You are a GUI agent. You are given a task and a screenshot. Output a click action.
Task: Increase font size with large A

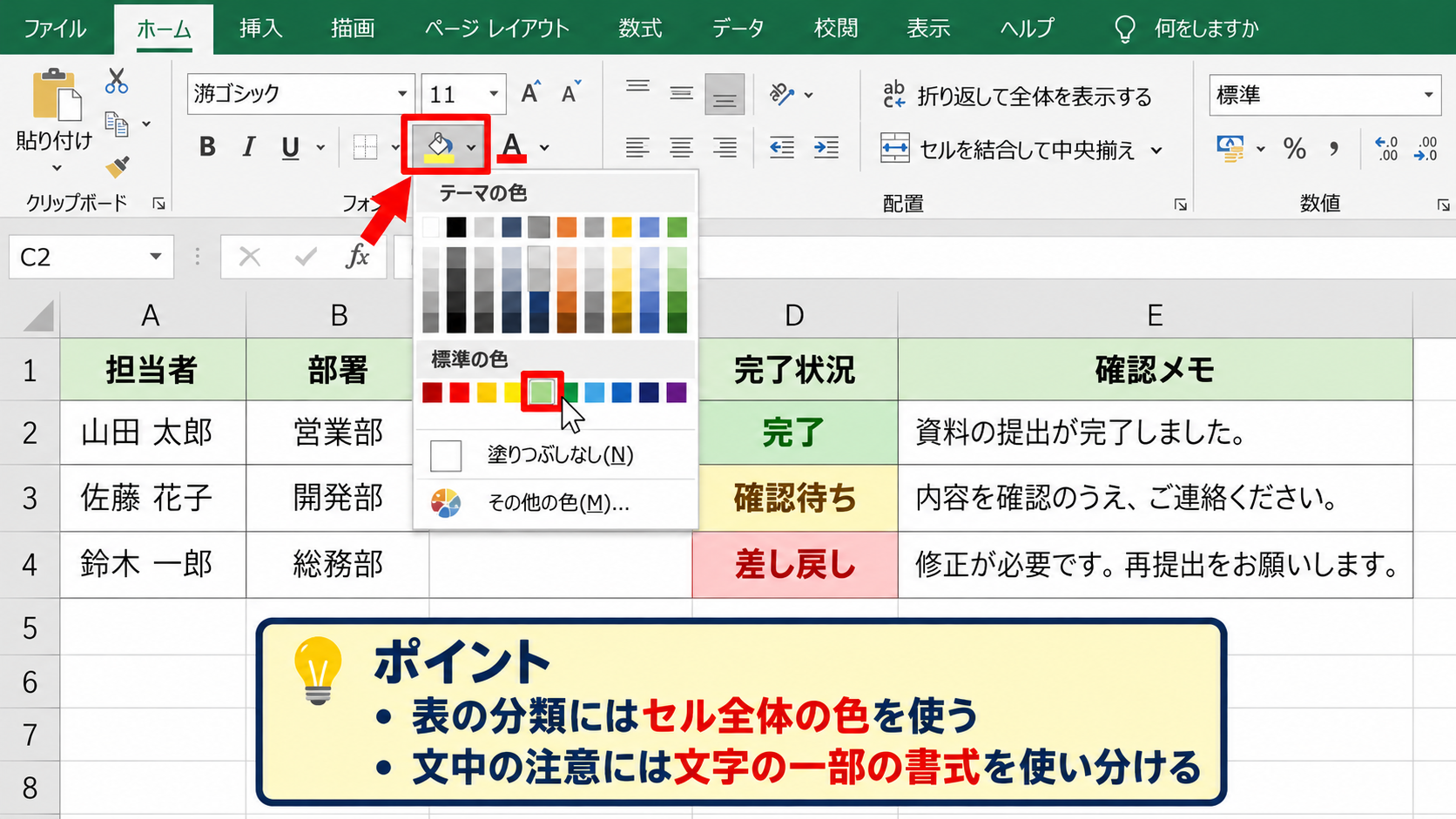pyautogui.click(x=530, y=92)
